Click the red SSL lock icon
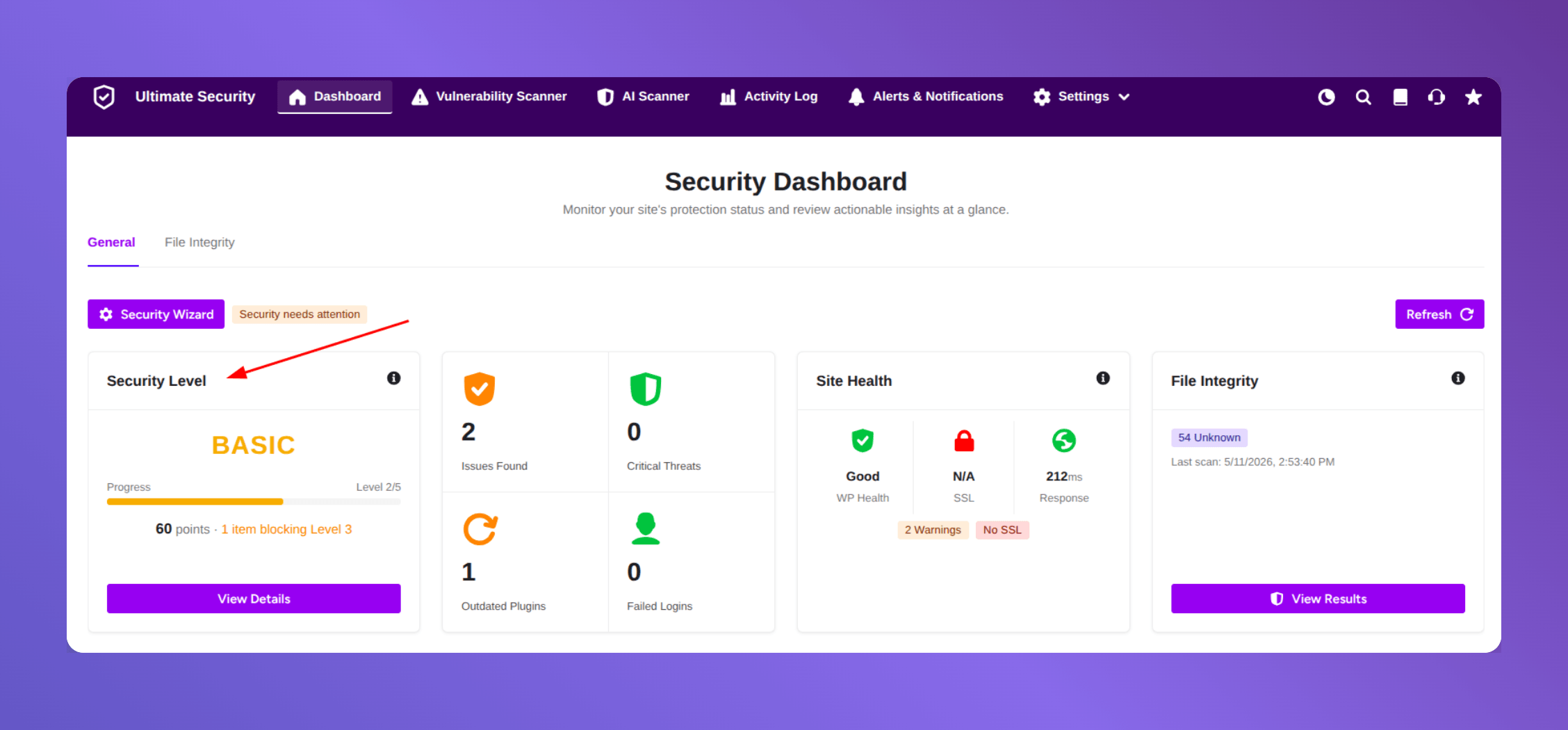This screenshot has height=730, width=1568. tap(964, 441)
